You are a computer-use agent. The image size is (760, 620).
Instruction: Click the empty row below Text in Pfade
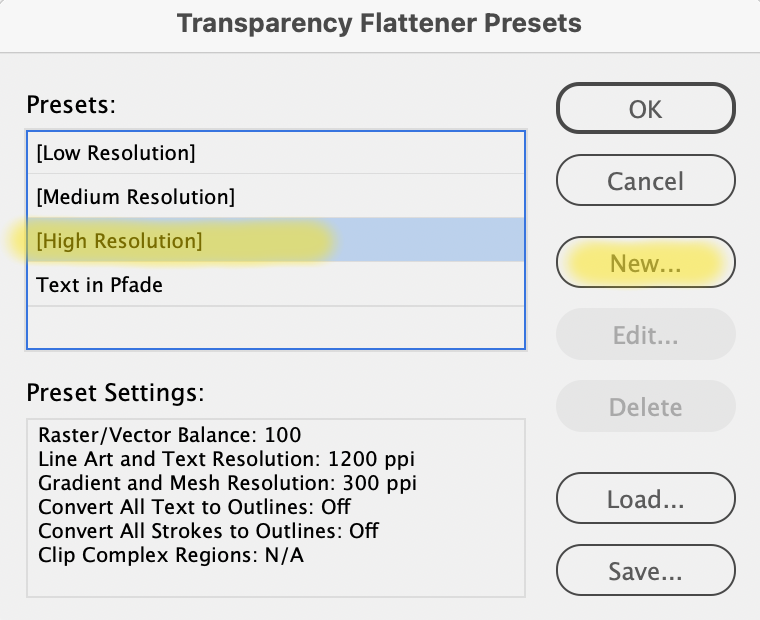276,327
